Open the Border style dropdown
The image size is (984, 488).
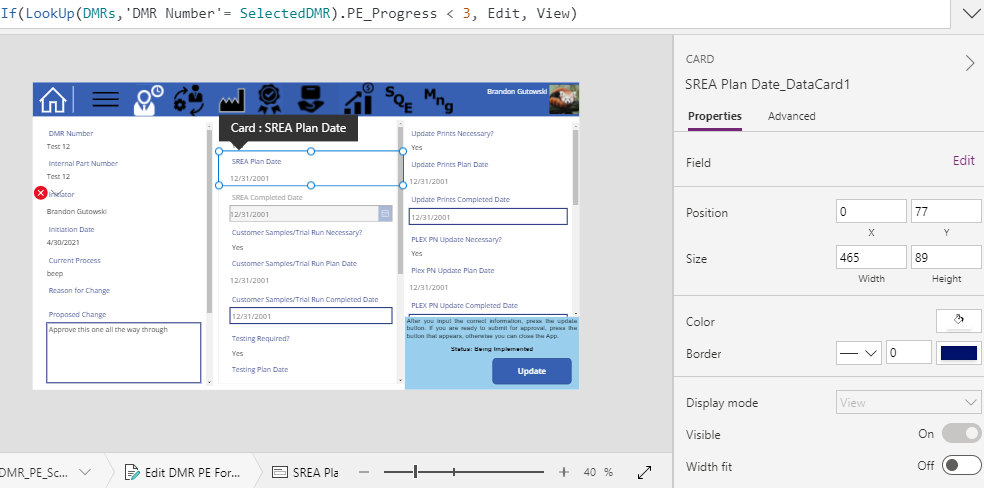pos(858,353)
